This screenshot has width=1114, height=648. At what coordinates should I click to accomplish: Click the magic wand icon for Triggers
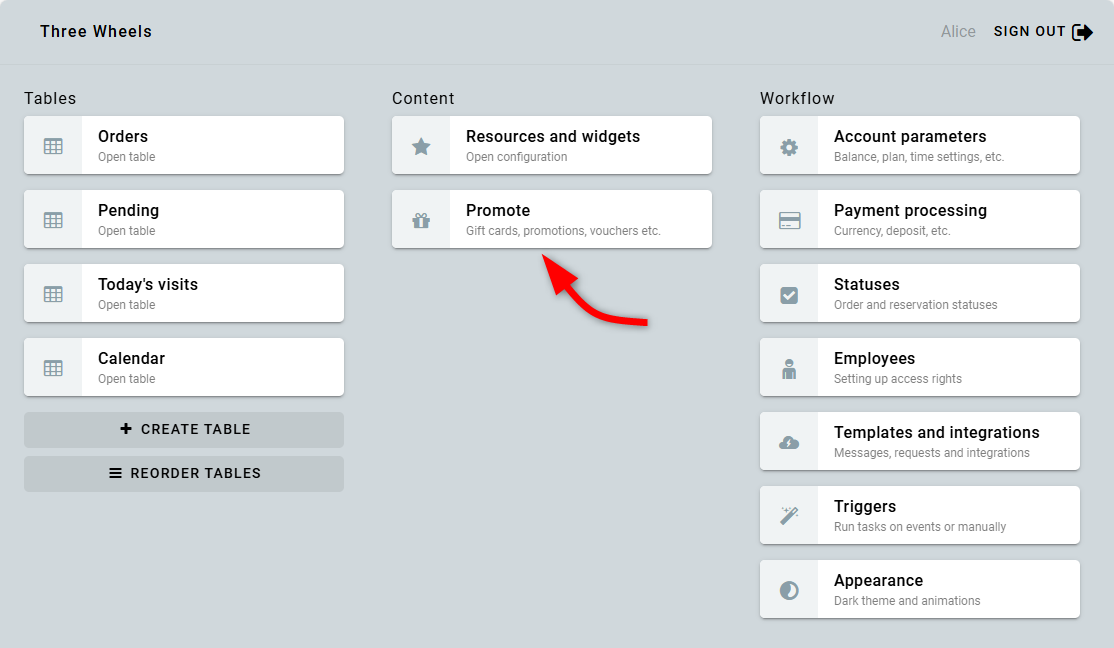(789, 516)
